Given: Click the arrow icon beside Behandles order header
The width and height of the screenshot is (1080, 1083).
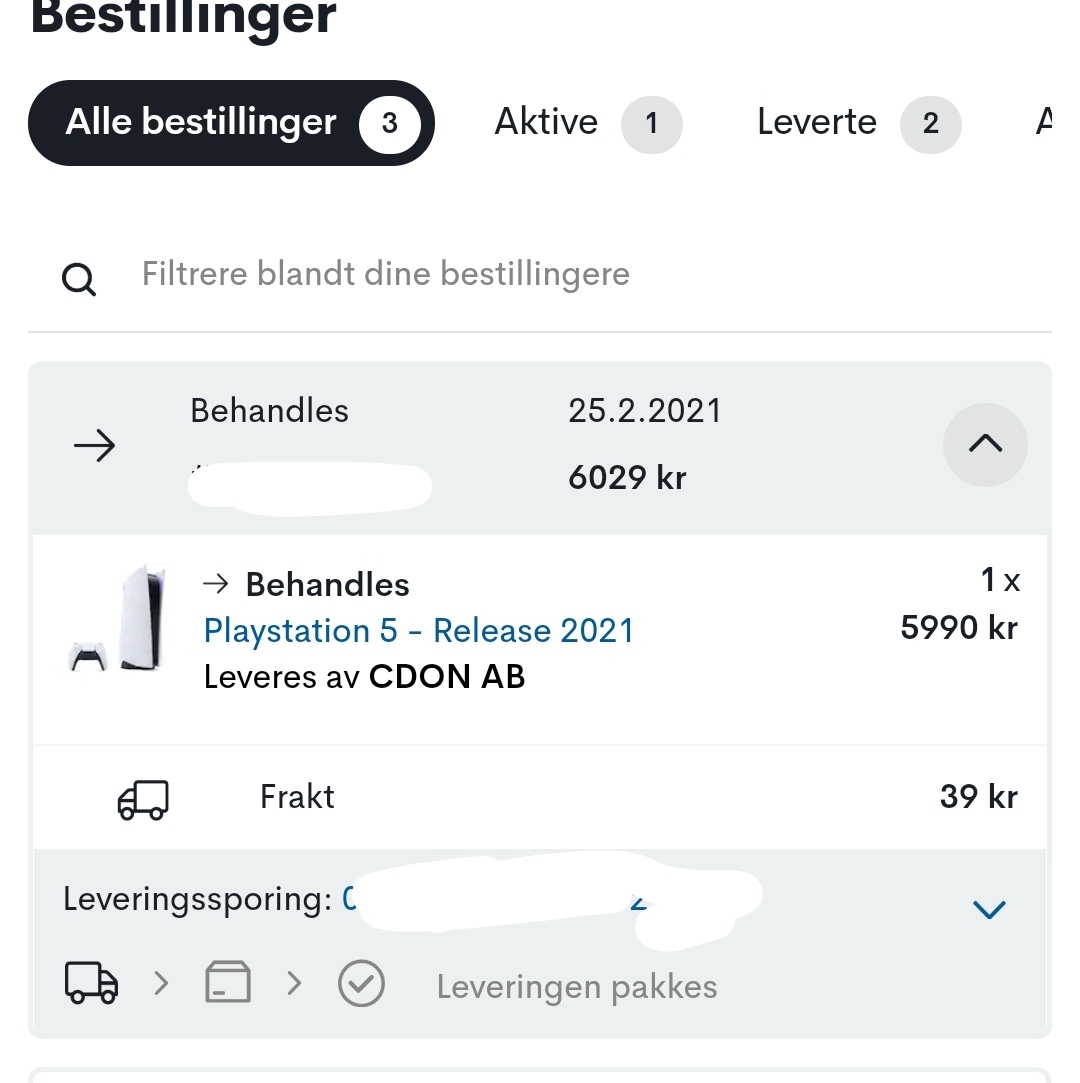Looking at the screenshot, I should click(95, 445).
